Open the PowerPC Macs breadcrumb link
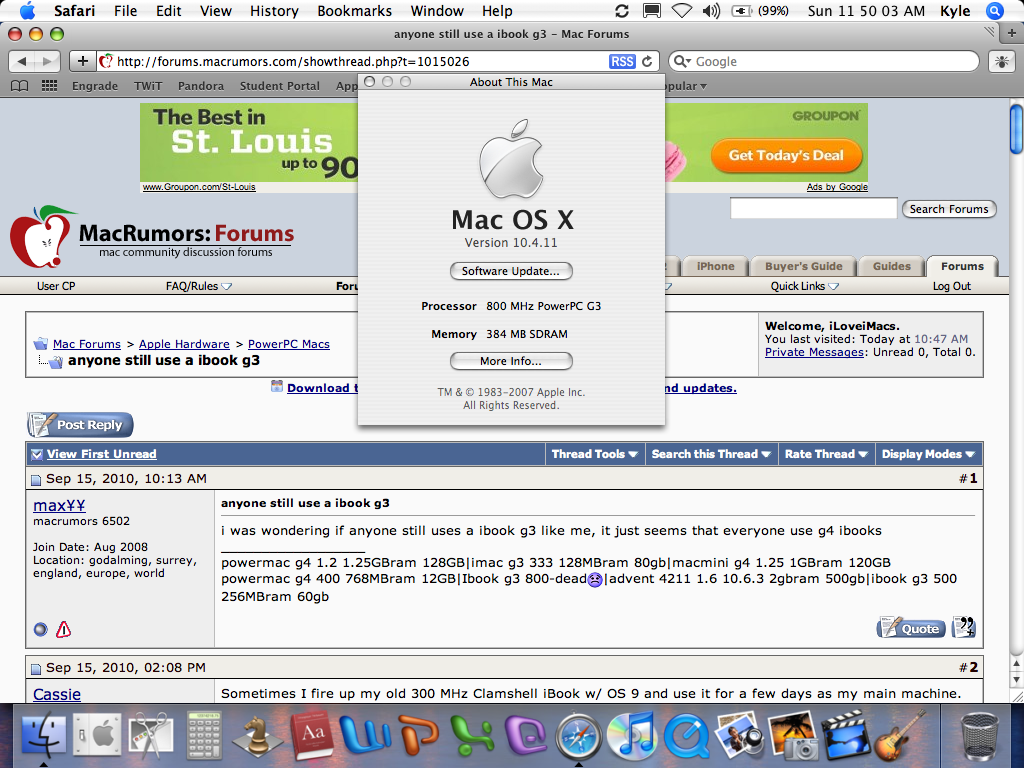 point(289,344)
